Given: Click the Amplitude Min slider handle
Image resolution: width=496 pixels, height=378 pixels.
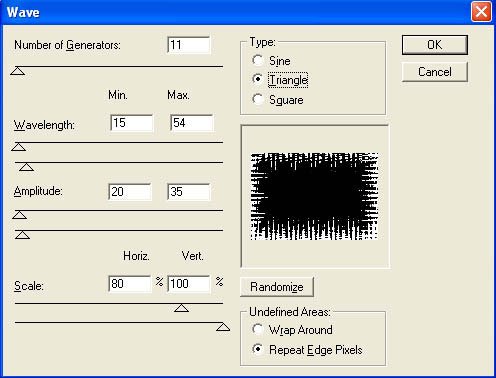Looking at the screenshot, I should coord(19,215).
